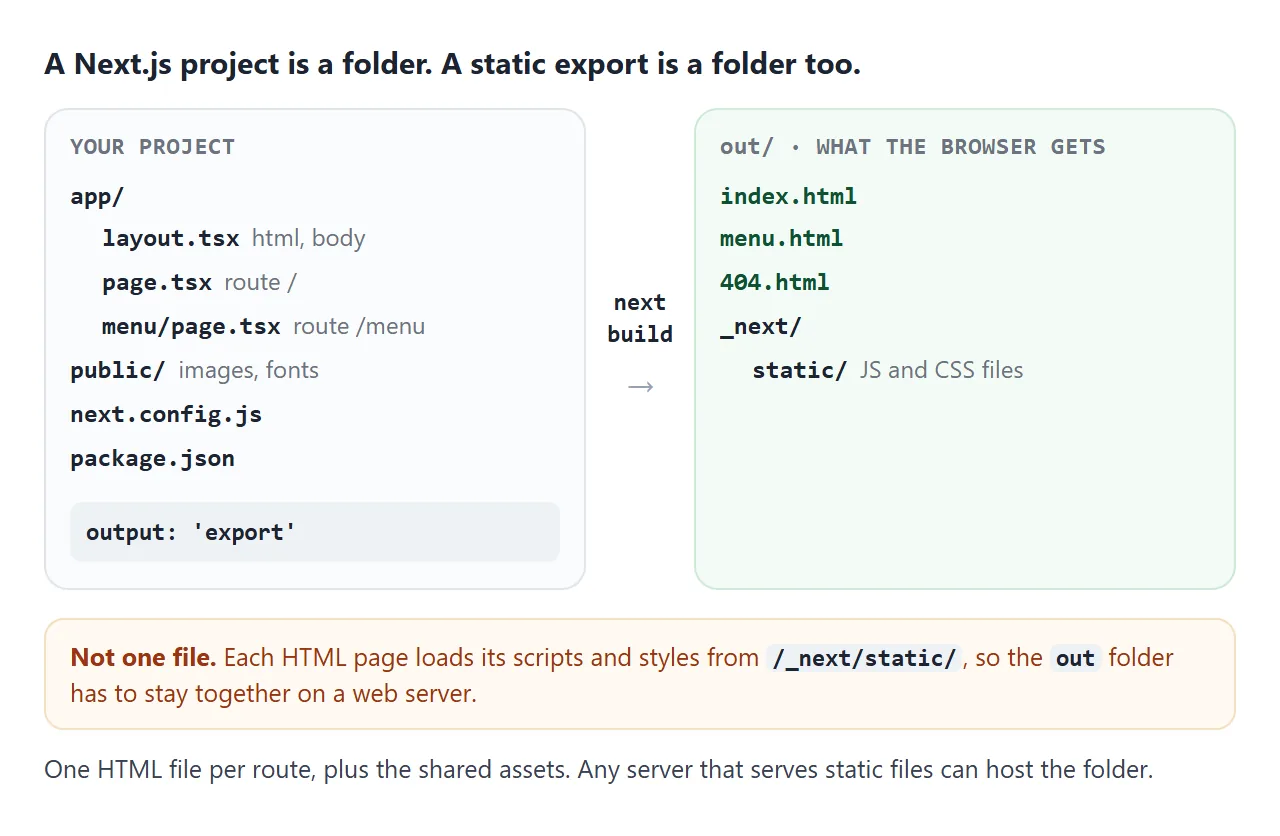Click 'JS and CSS files' description
Viewport: 1280px width, 836px height.
(941, 370)
